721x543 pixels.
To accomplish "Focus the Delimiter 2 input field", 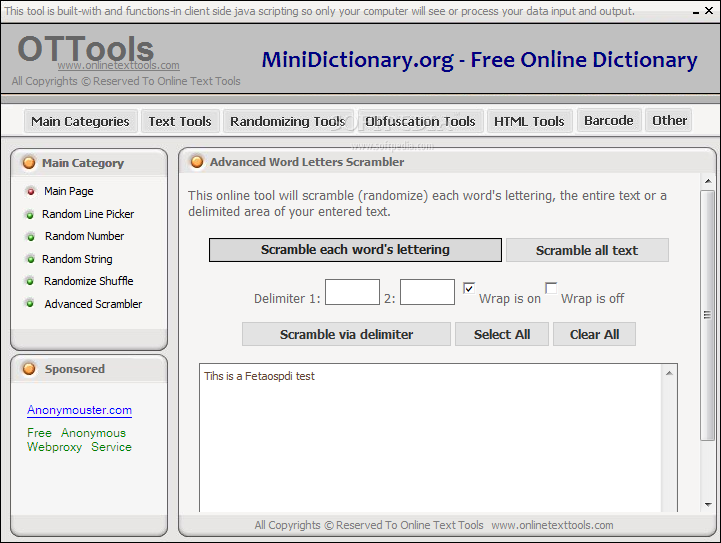I will point(427,292).
